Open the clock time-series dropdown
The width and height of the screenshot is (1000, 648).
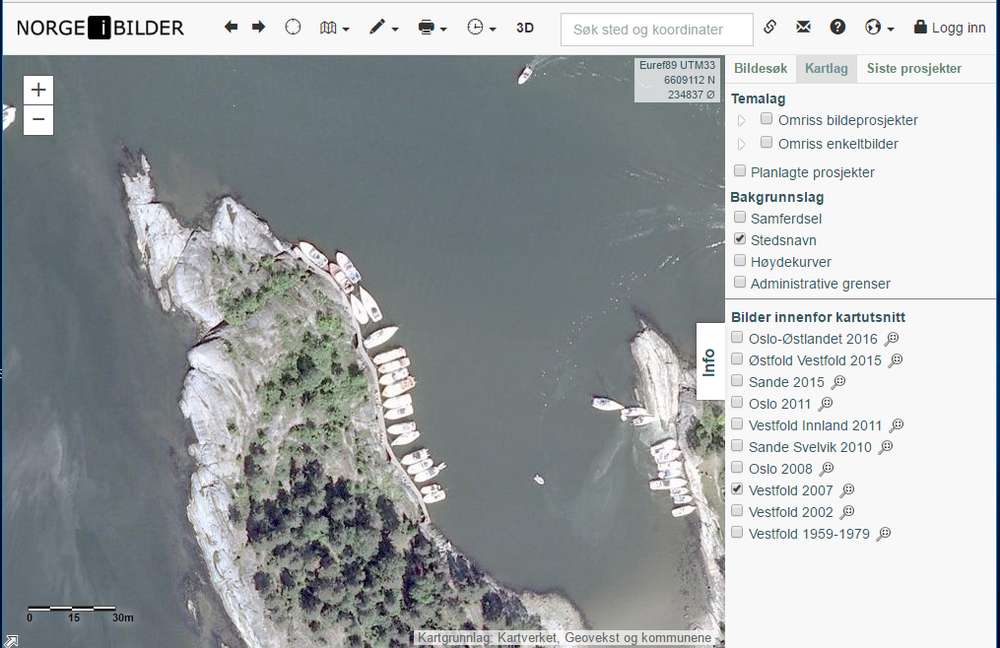click(x=481, y=27)
